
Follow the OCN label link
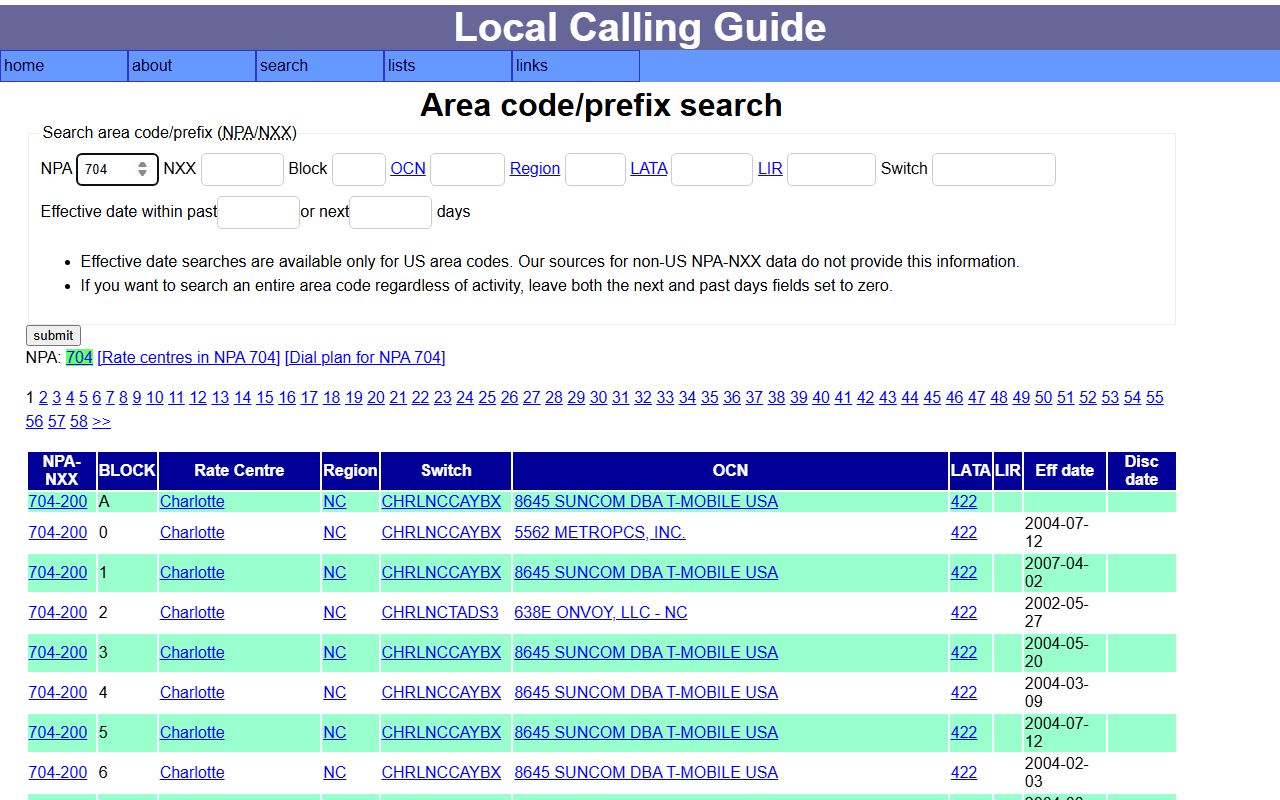coord(408,169)
